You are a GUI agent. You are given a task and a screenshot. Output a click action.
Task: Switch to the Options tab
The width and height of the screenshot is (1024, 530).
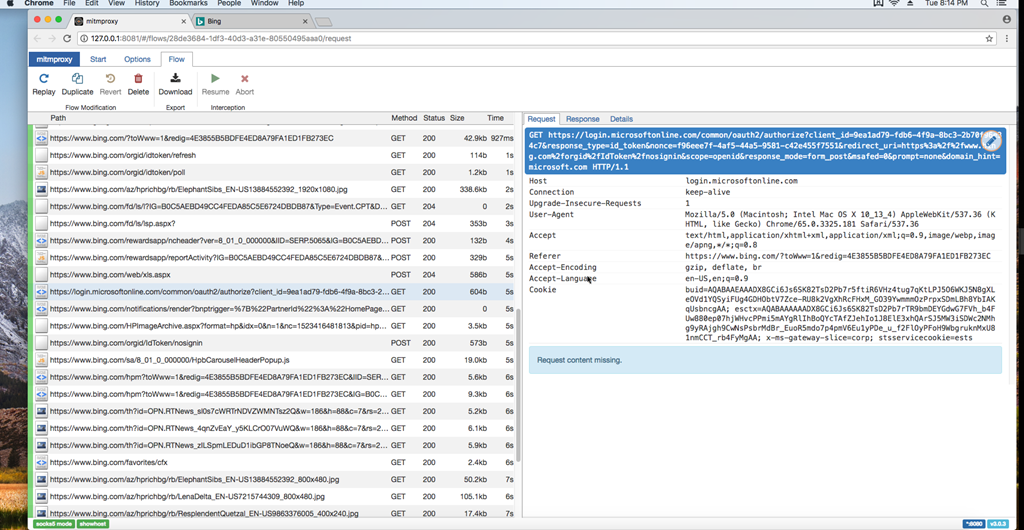137,59
